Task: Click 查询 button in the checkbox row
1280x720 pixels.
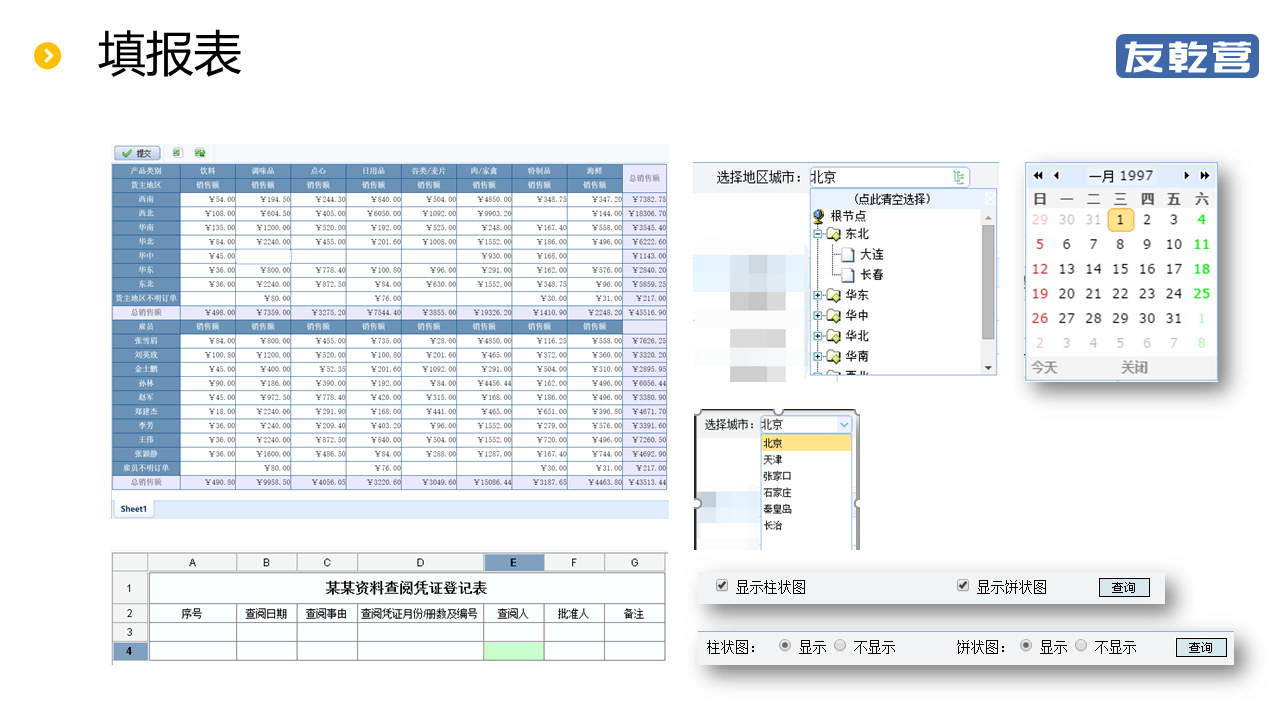Action: (x=1124, y=588)
